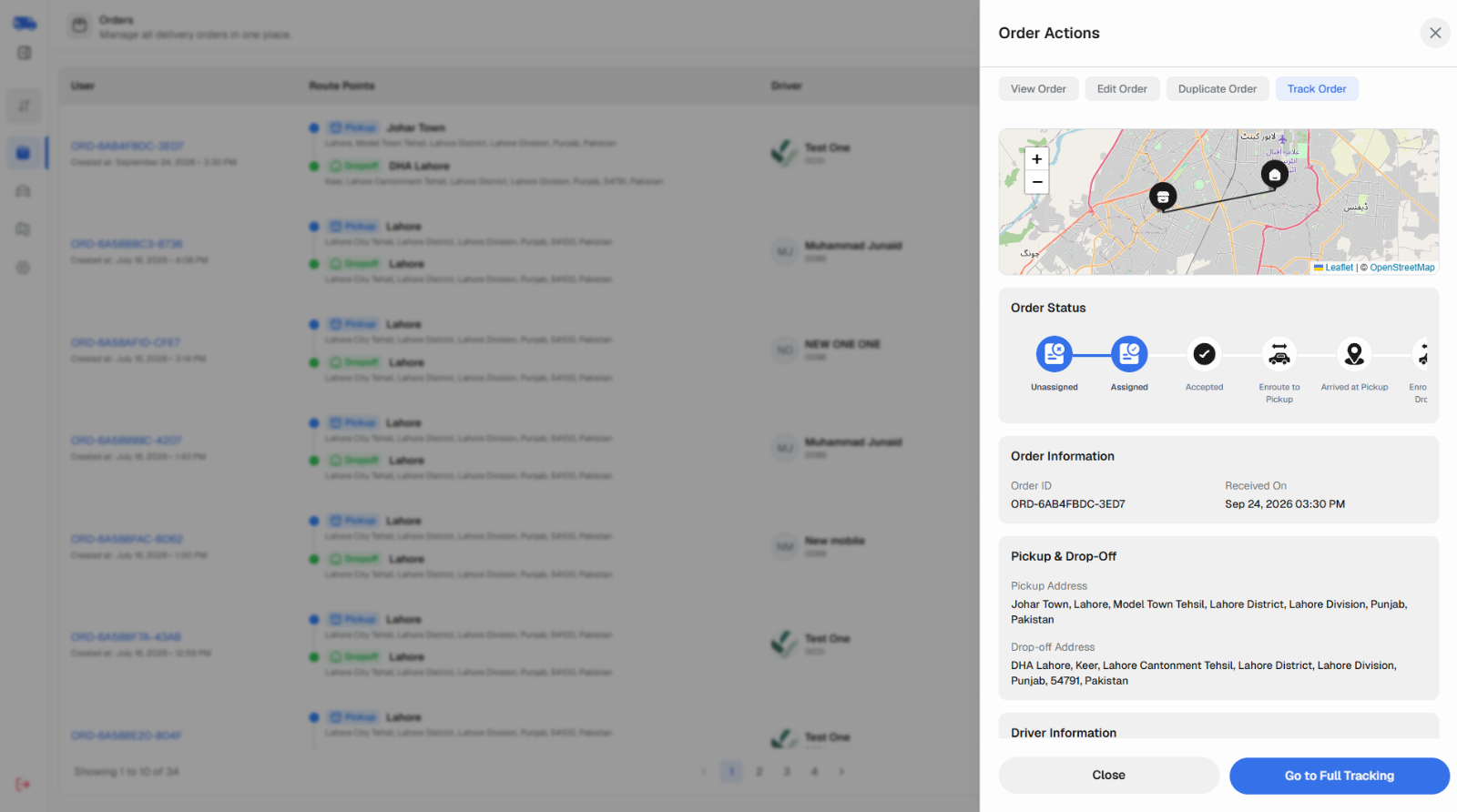This screenshot has height=812, width=1457.
Task: Open the View Order tab
Action: [x=1038, y=88]
